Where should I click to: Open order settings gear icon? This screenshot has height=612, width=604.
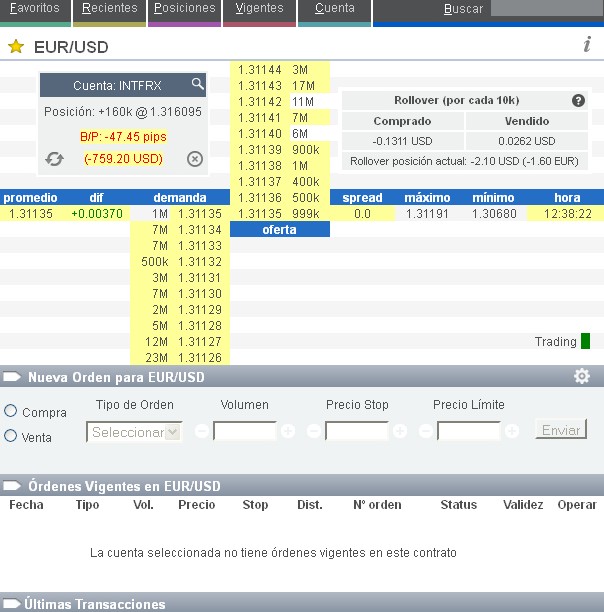pyautogui.click(x=582, y=376)
